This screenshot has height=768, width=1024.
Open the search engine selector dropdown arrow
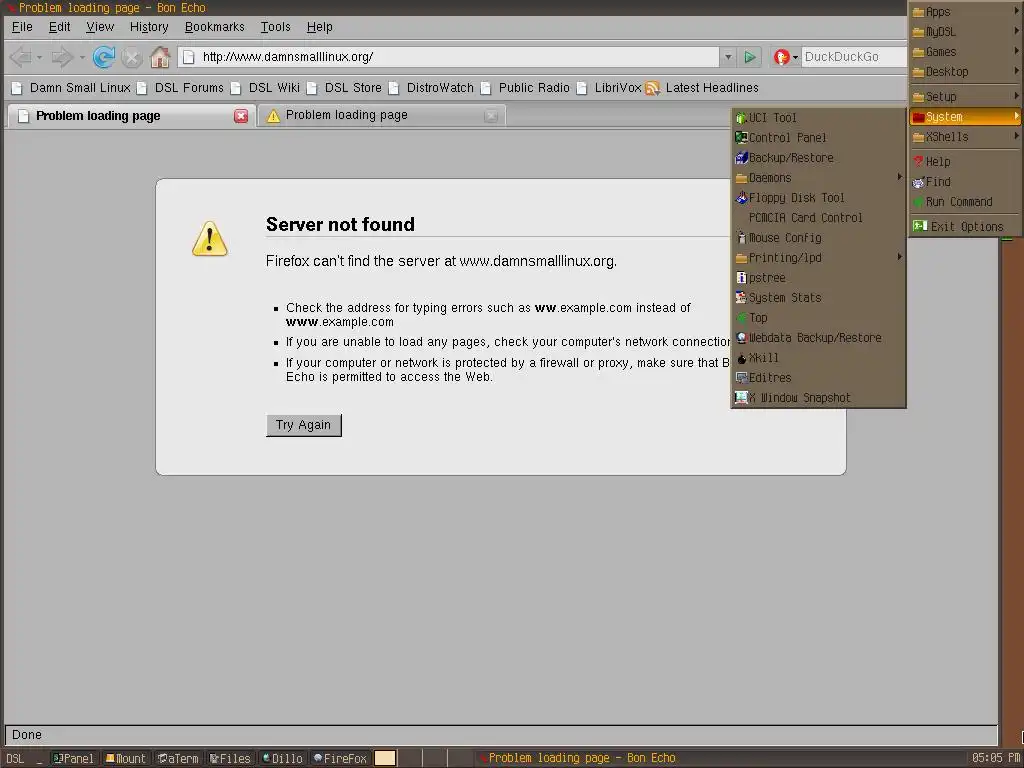tap(795, 58)
